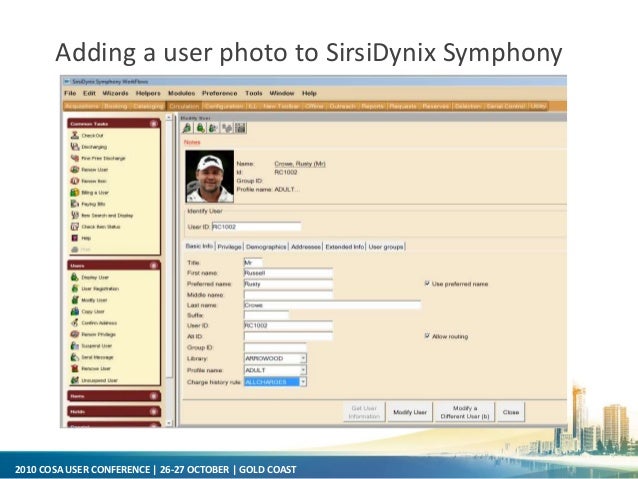Open the Tools menu
638x479 pixels.
tap(254, 93)
